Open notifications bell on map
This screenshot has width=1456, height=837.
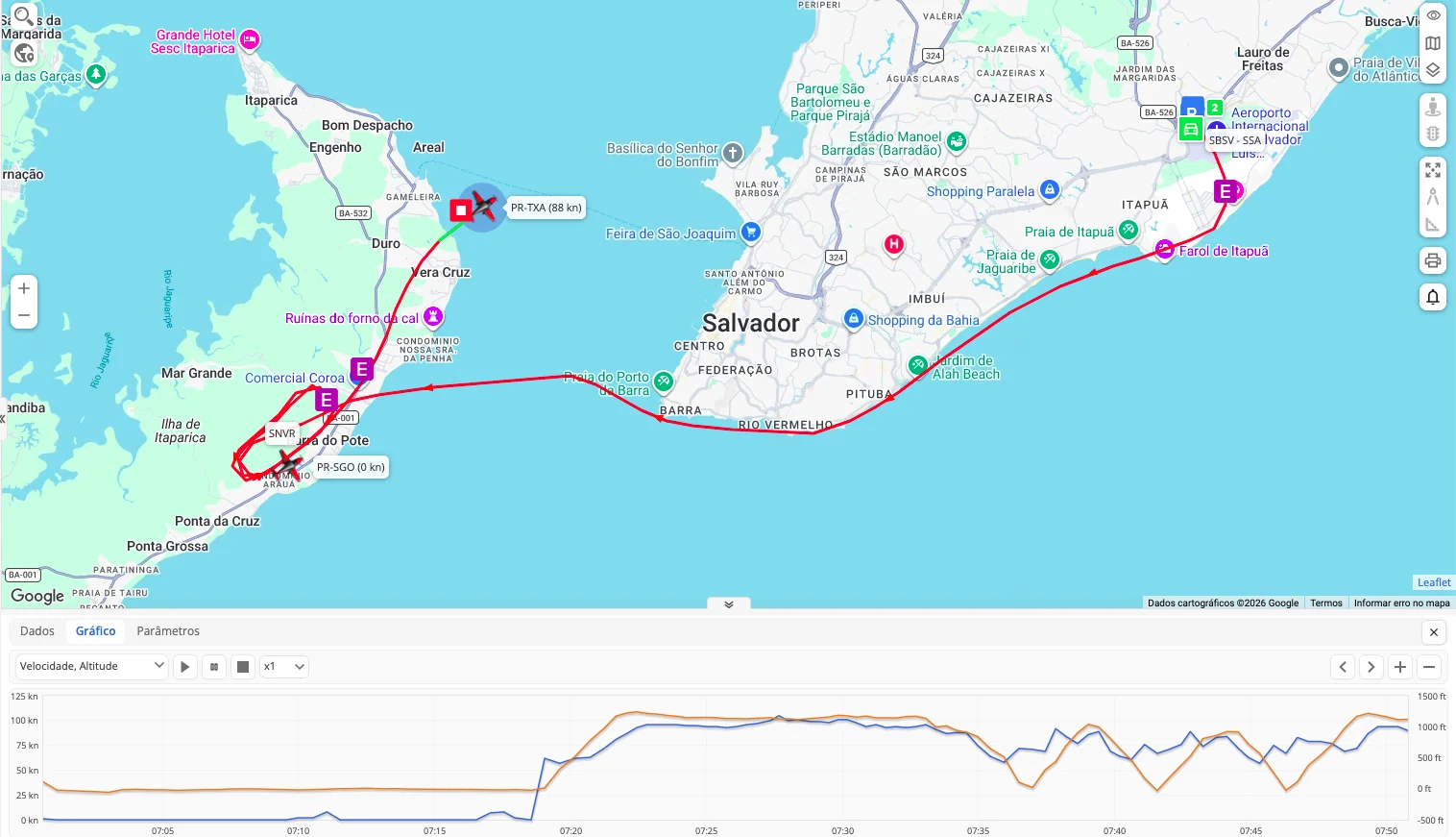[1433, 297]
